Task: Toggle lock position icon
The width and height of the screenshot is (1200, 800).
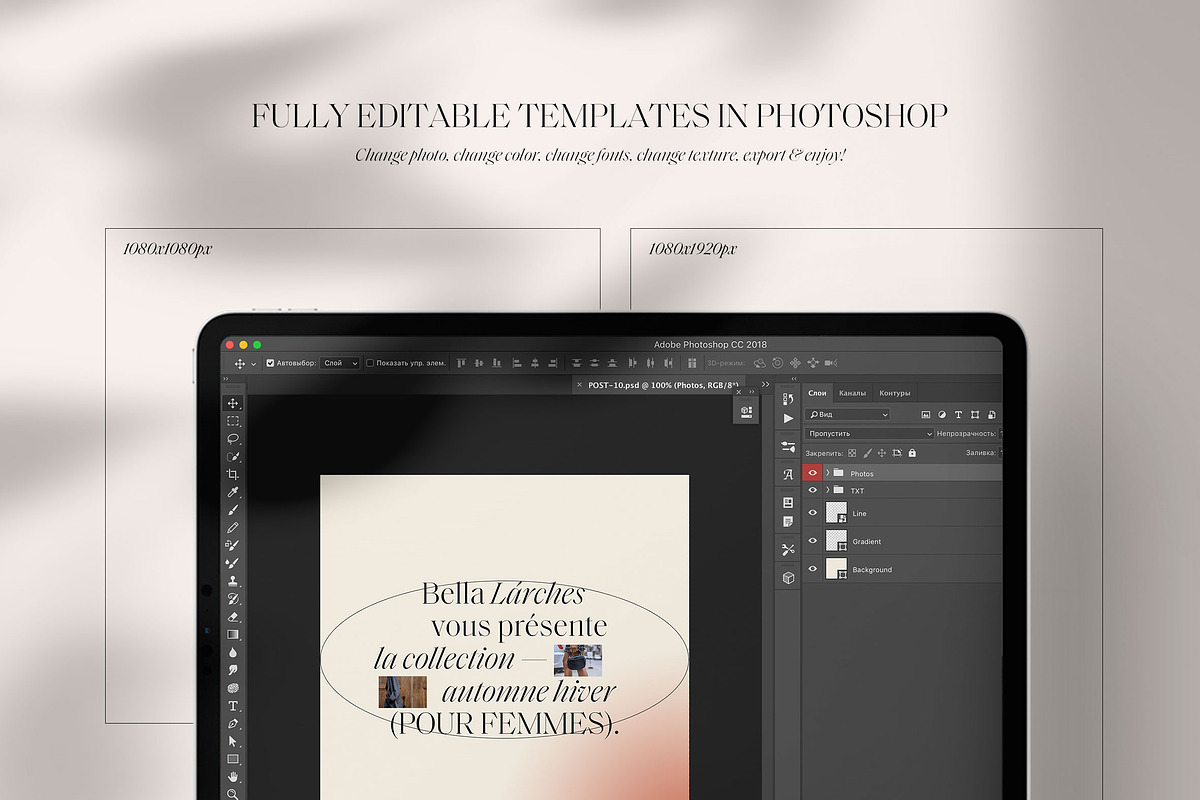Action: tap(882, 453)
